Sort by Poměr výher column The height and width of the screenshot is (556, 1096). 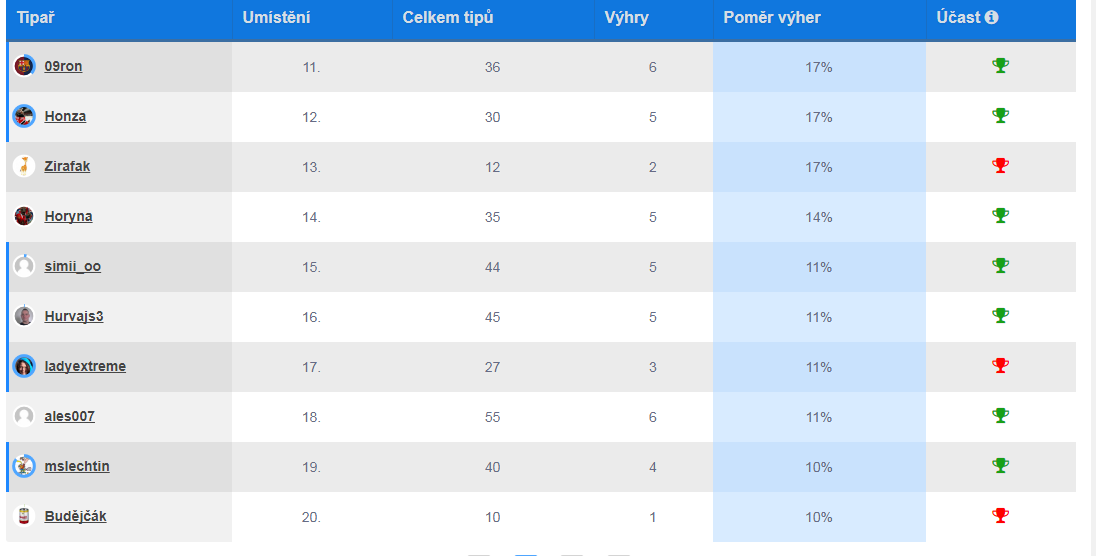(x=772, y=17)
